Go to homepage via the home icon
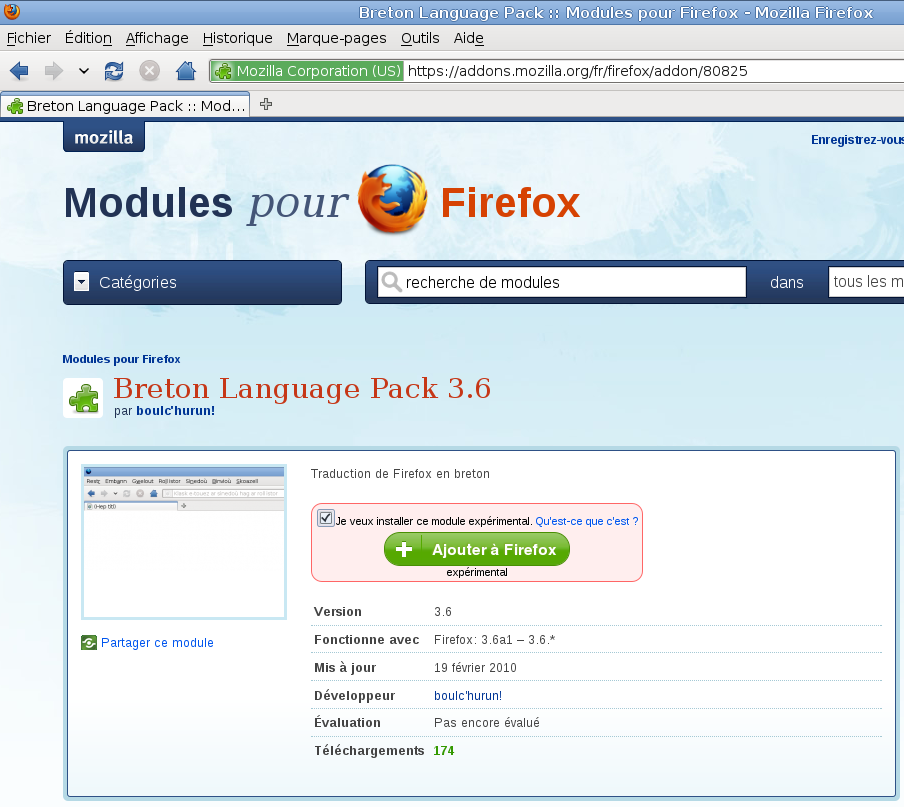 [185, 71]
